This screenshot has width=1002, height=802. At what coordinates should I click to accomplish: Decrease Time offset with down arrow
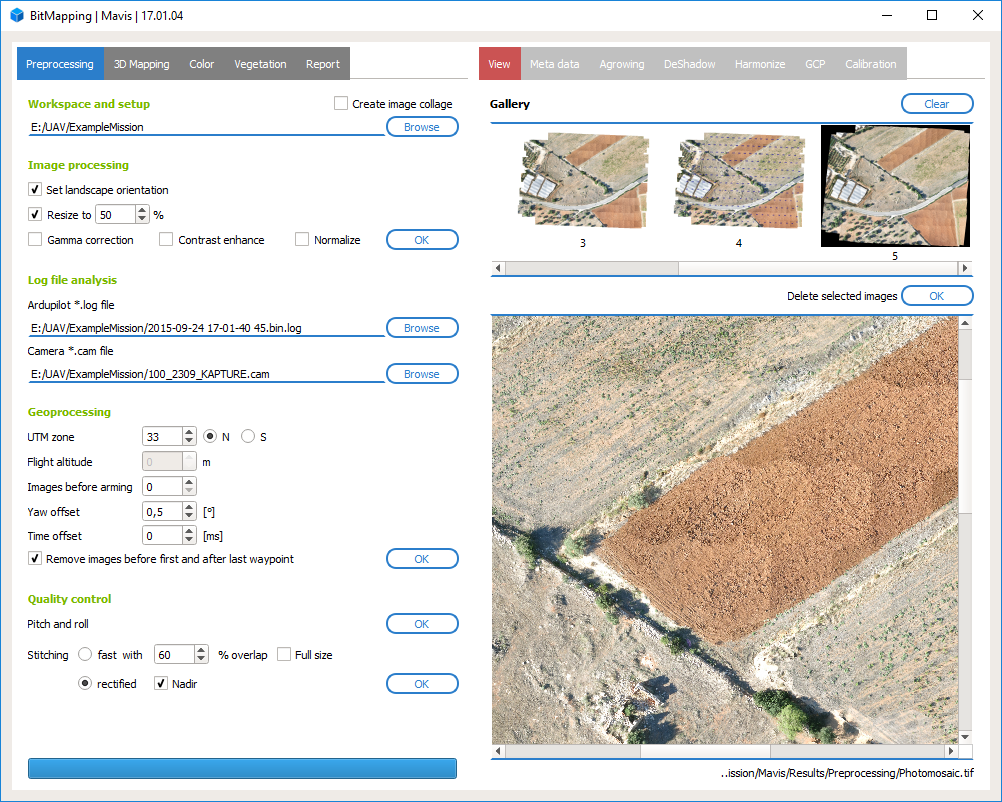pyautogui.click(x=189, y=541)
